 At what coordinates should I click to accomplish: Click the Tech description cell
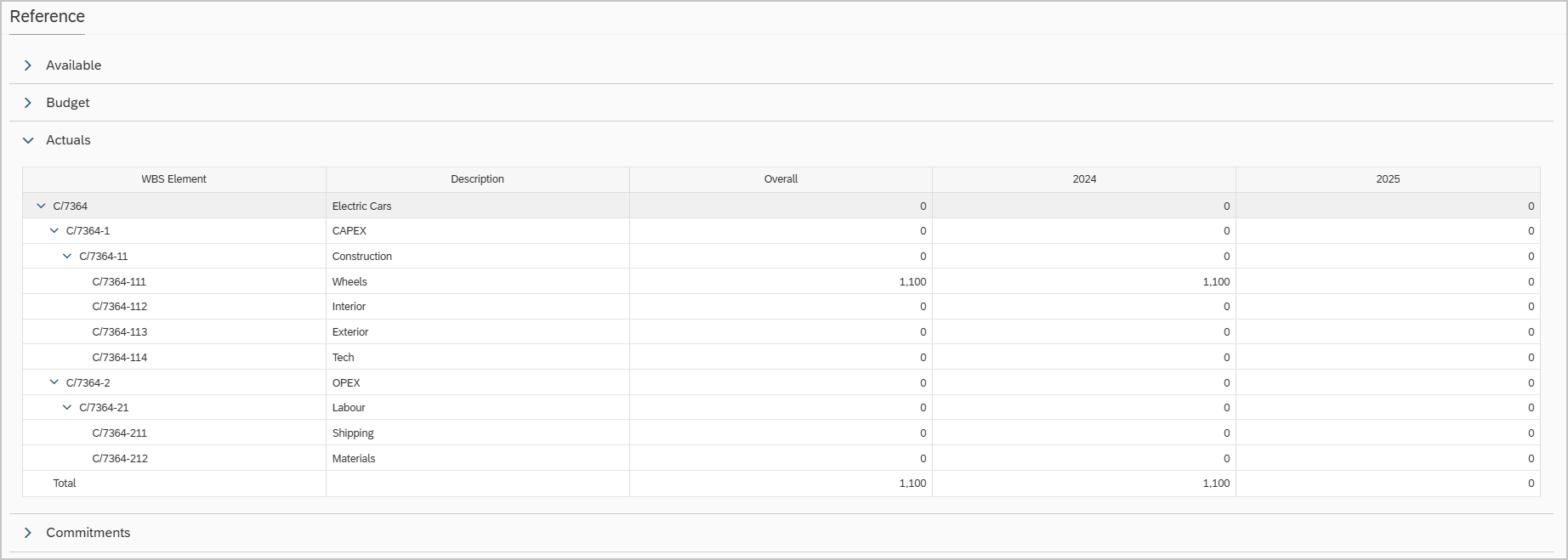click(x=478, y=357)
